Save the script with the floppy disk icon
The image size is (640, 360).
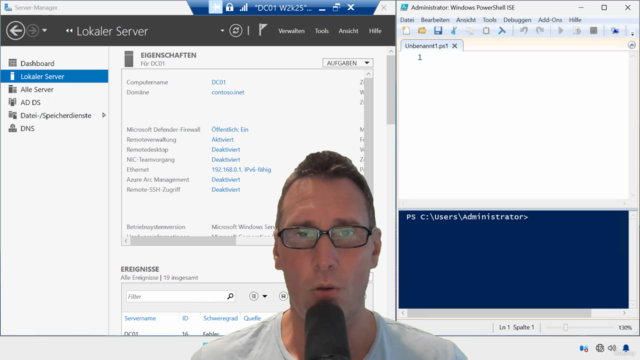(438, 31)
